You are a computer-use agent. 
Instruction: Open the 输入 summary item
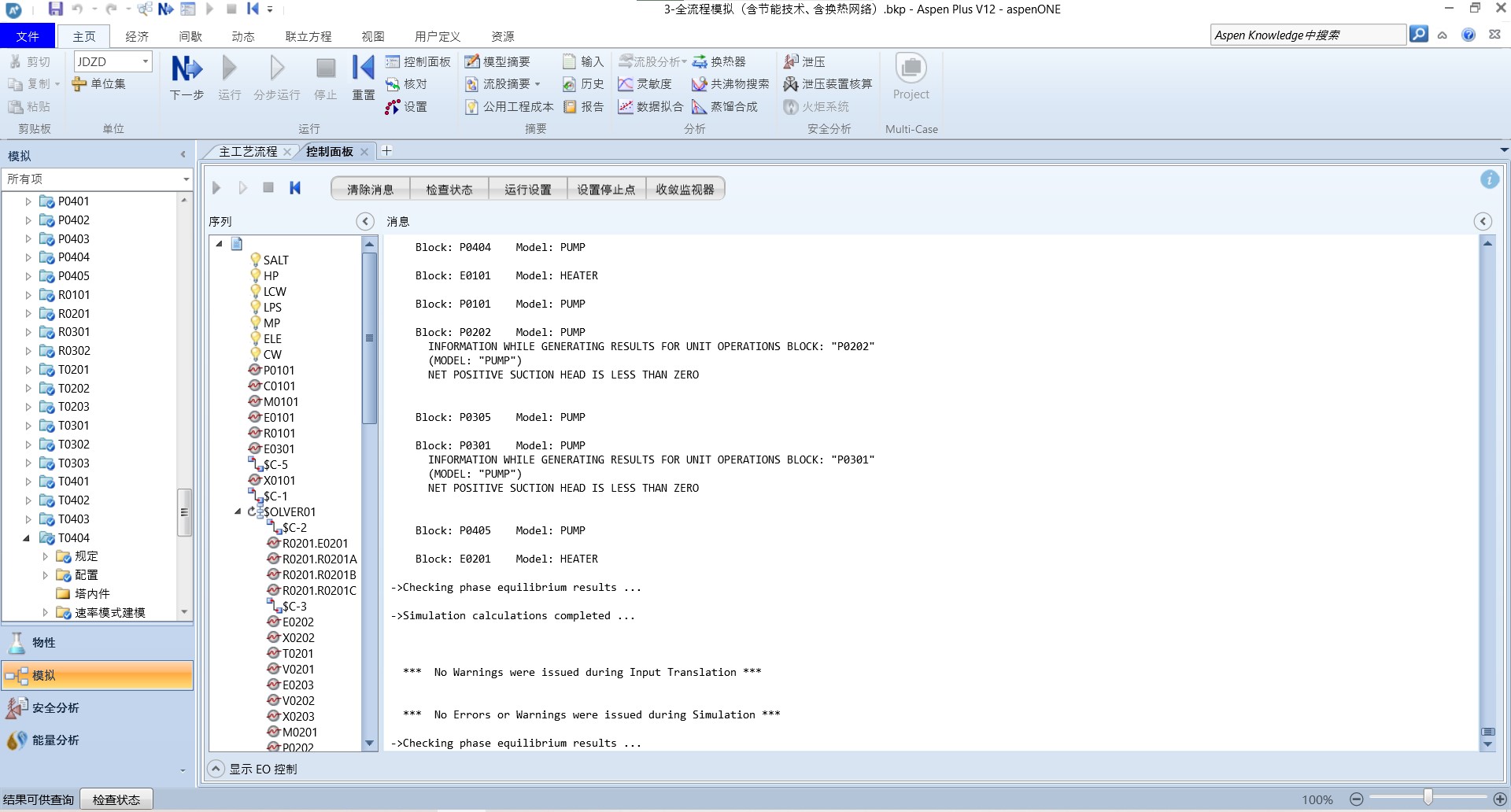click(x=583, y=61)
